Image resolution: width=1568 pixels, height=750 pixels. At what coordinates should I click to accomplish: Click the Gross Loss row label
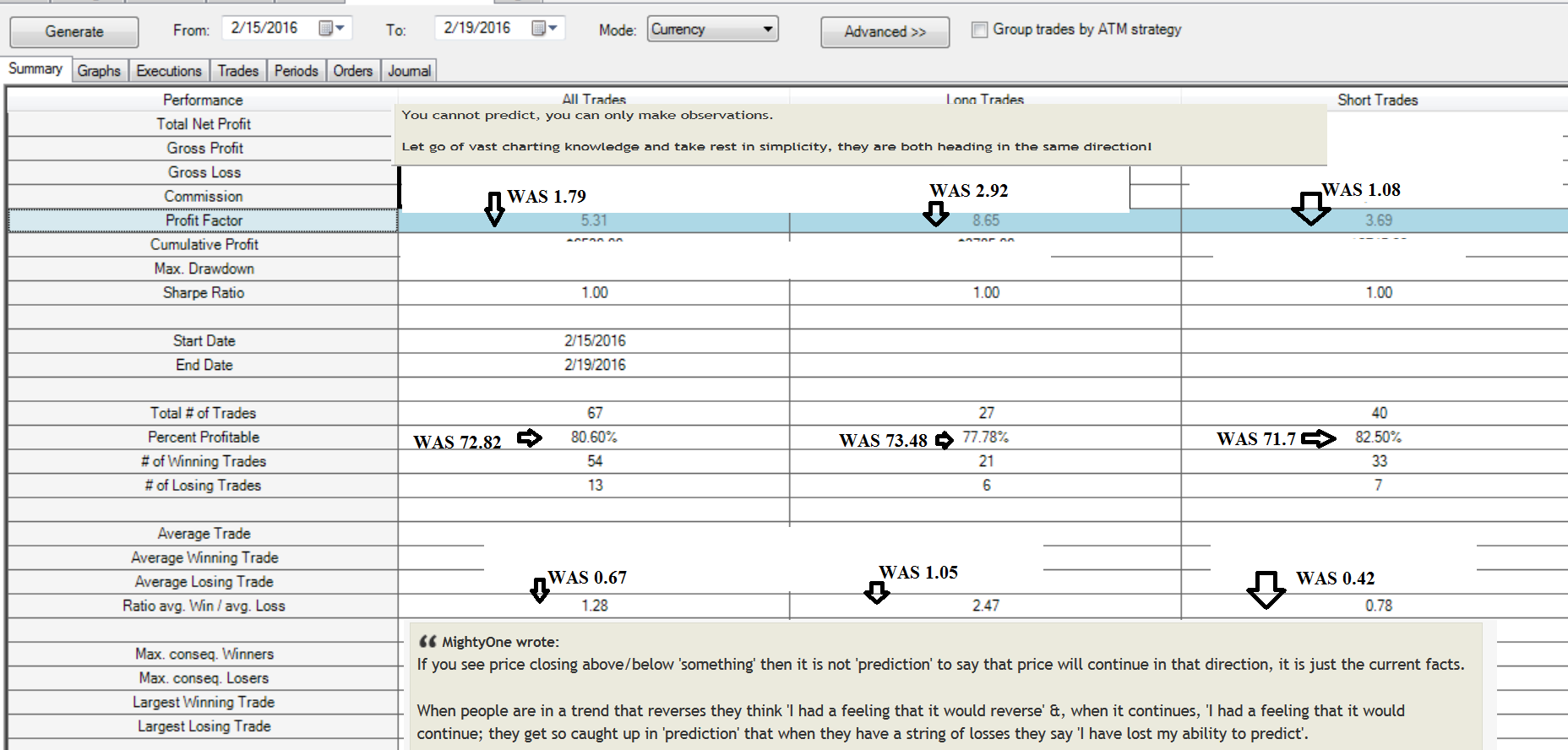[x=204, y=172]
